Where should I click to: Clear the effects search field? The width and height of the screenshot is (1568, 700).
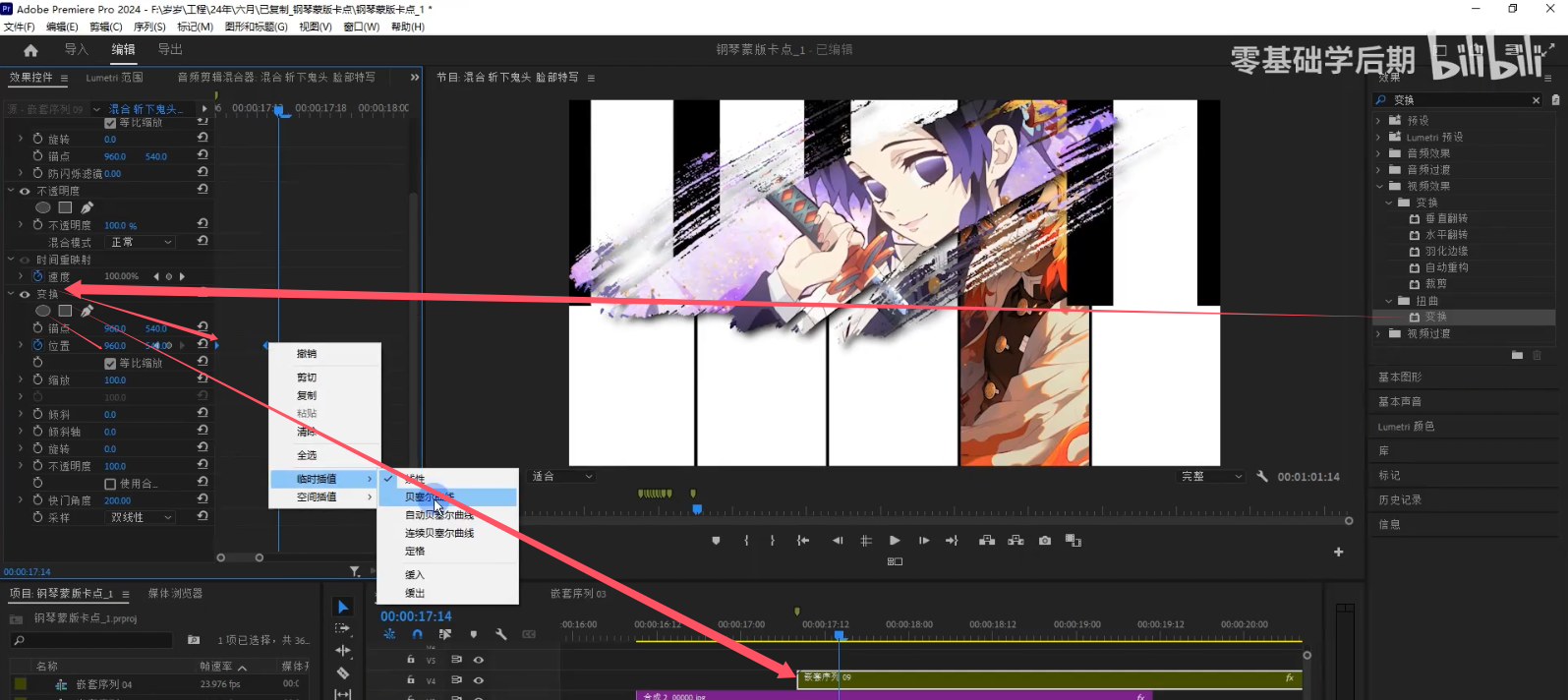(1536, 100)
